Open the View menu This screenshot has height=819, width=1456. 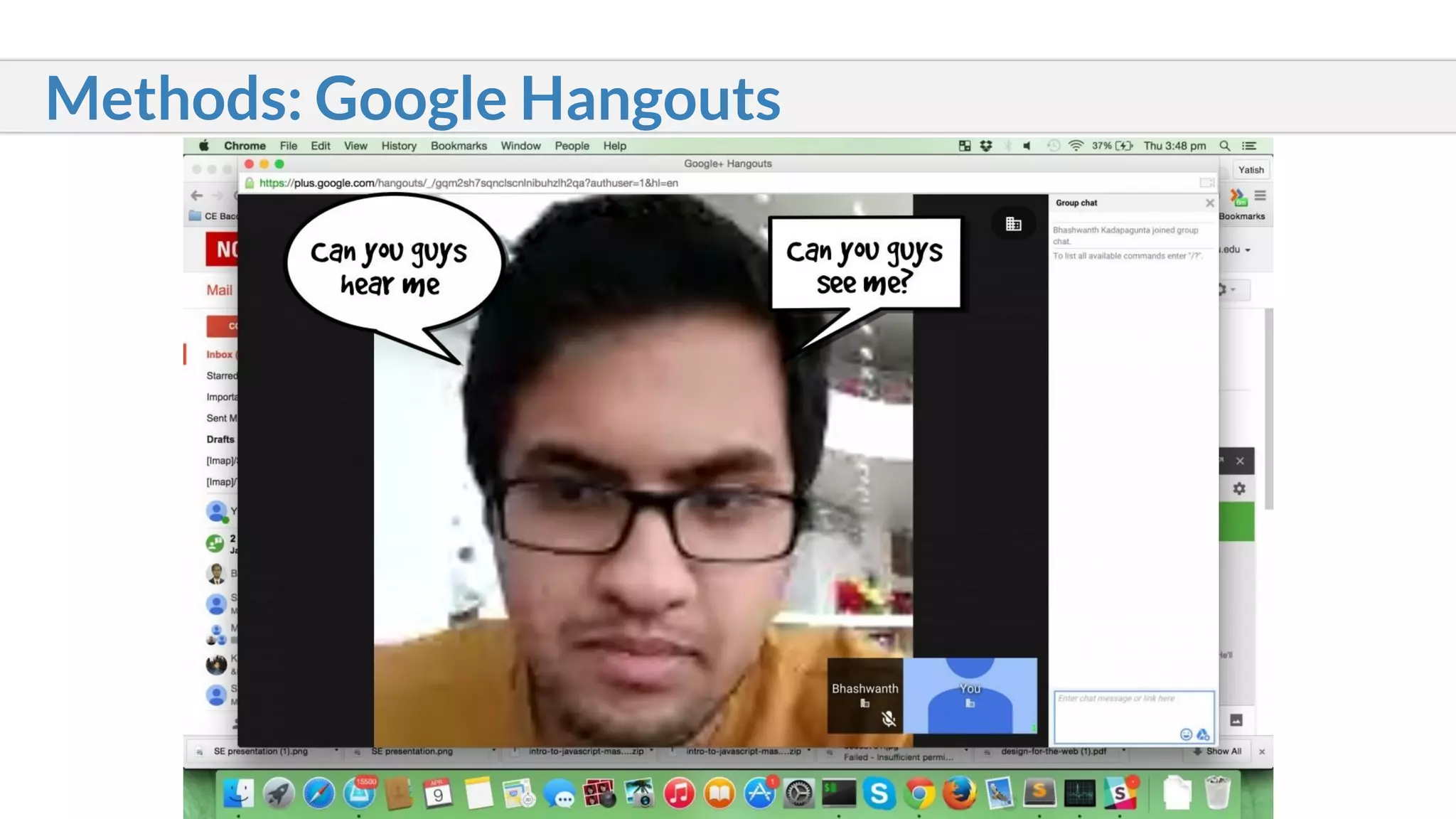click(355, 146)
